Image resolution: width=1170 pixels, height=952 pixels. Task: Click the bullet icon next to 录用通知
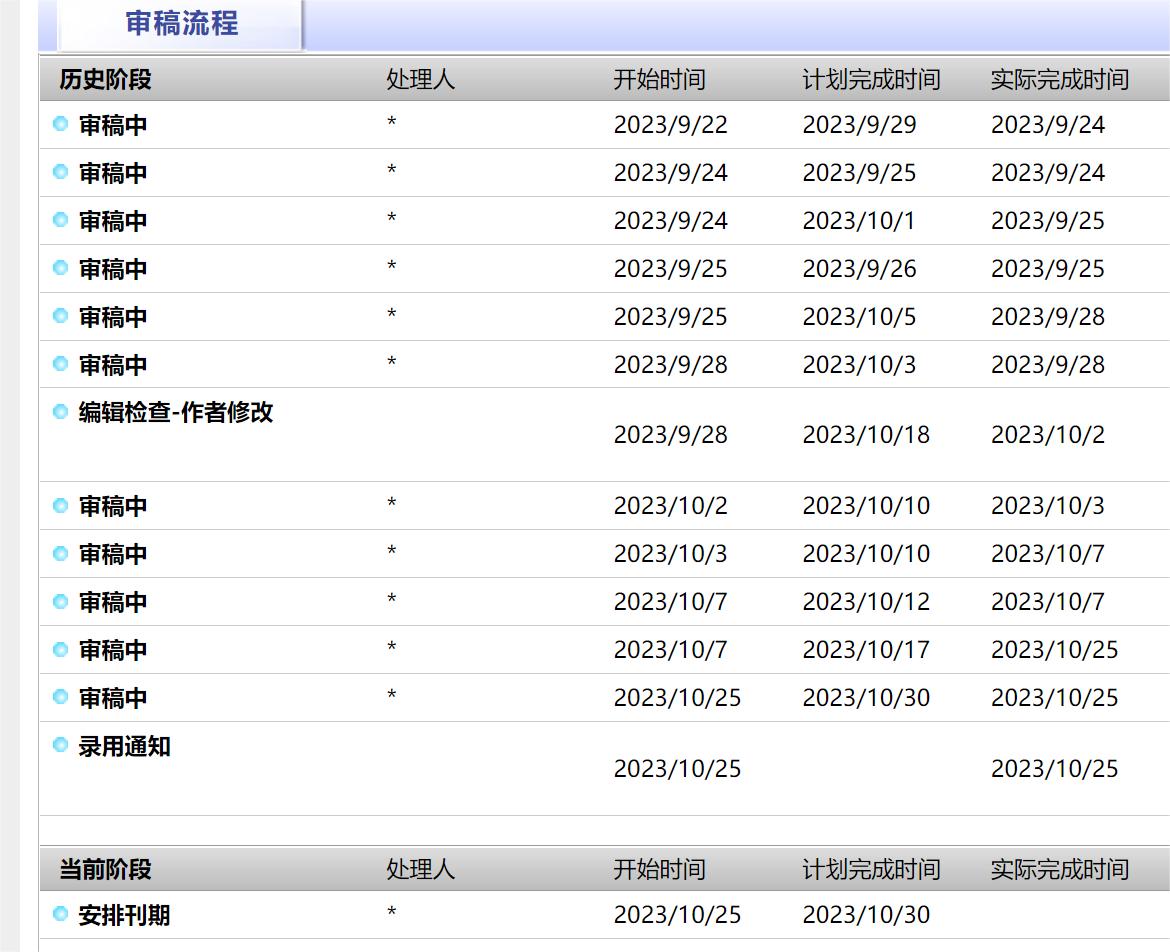point(60,745)
